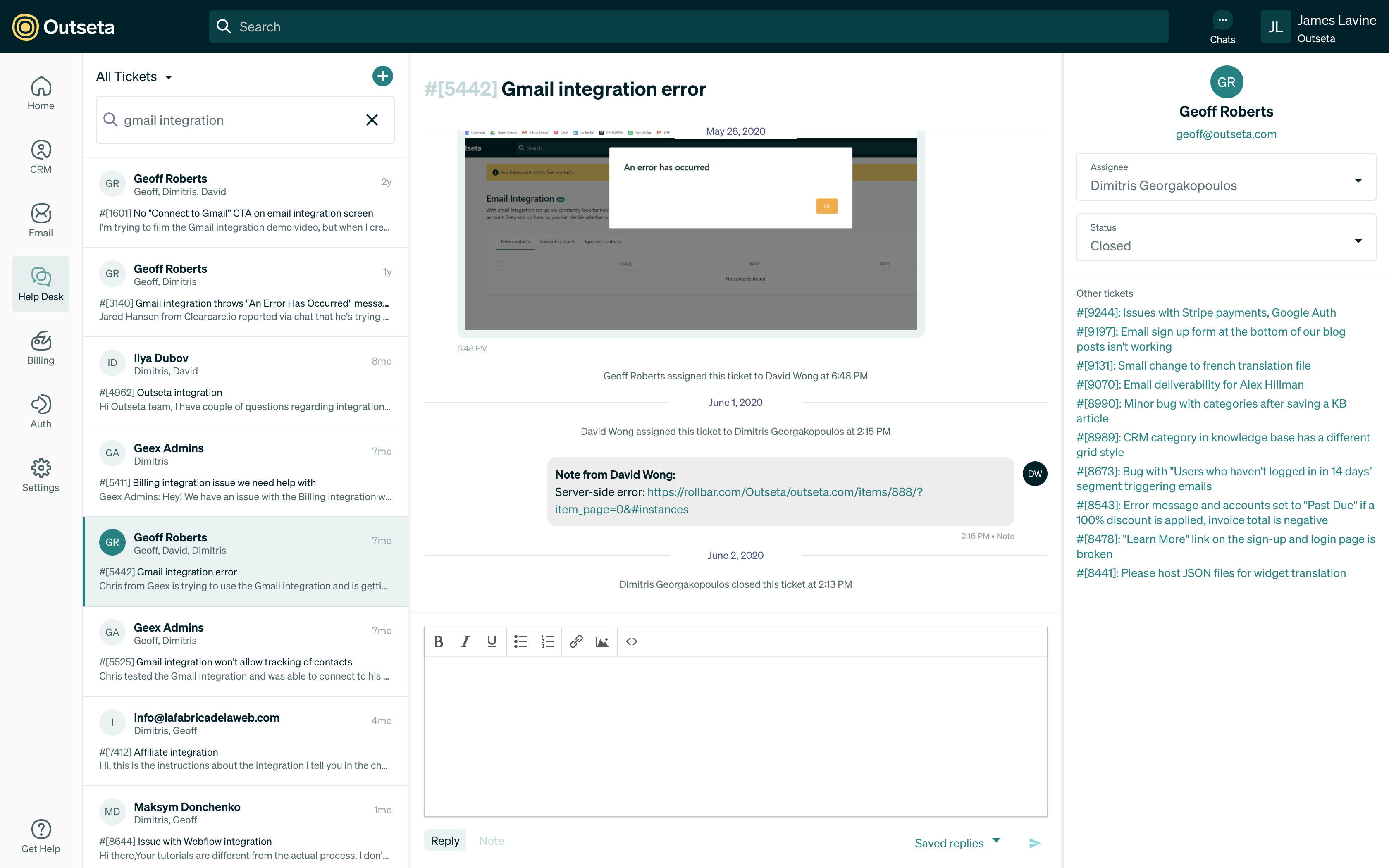Image resolution: width=1389 pixels, height=868 pixels.
Task: Insert a bulleted list
Action: [520, 641]
